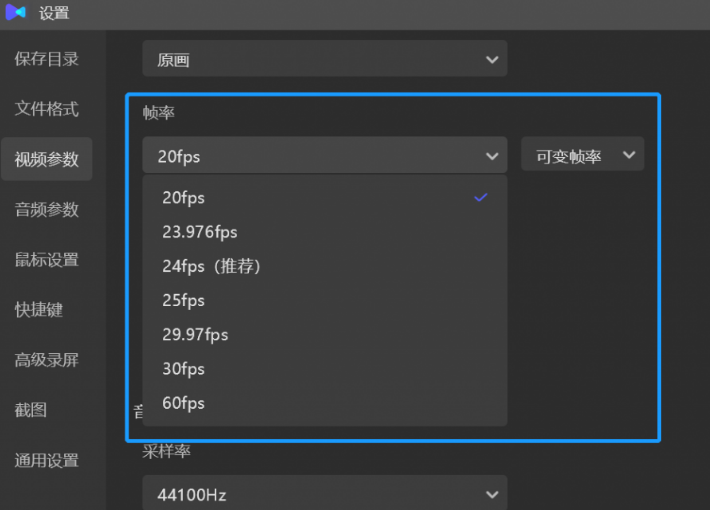Go to the 通用设置 tab
This screenshot has height=510, width=710.
(x=46, y=461)
